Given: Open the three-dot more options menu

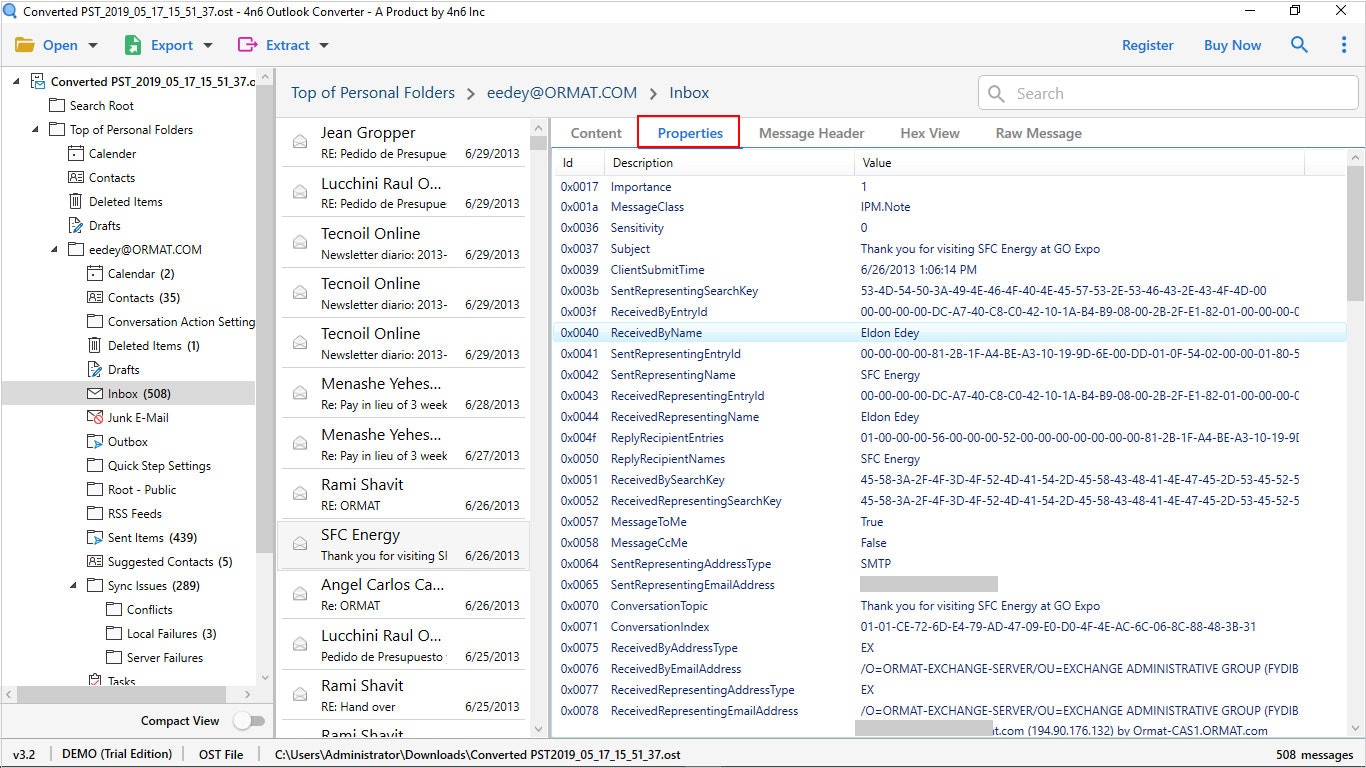Looking at the screenshot, I should [1344, 45].
